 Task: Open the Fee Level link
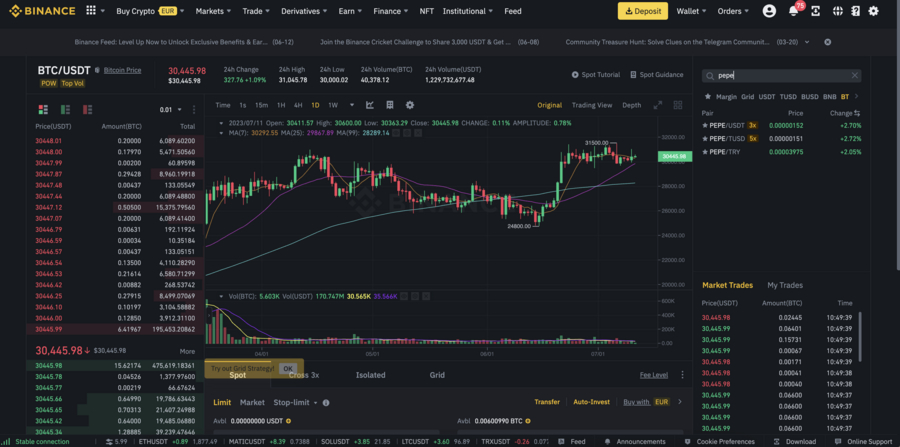[654, 375]
